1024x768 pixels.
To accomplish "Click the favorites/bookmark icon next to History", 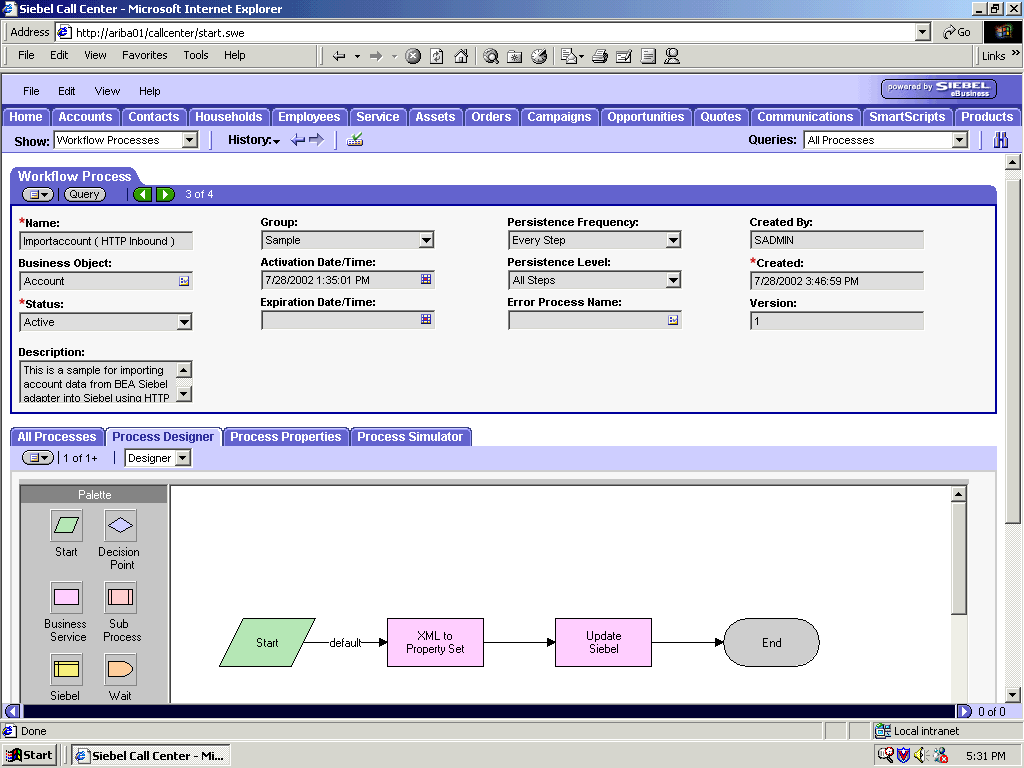I will click(x=353, y=140).
